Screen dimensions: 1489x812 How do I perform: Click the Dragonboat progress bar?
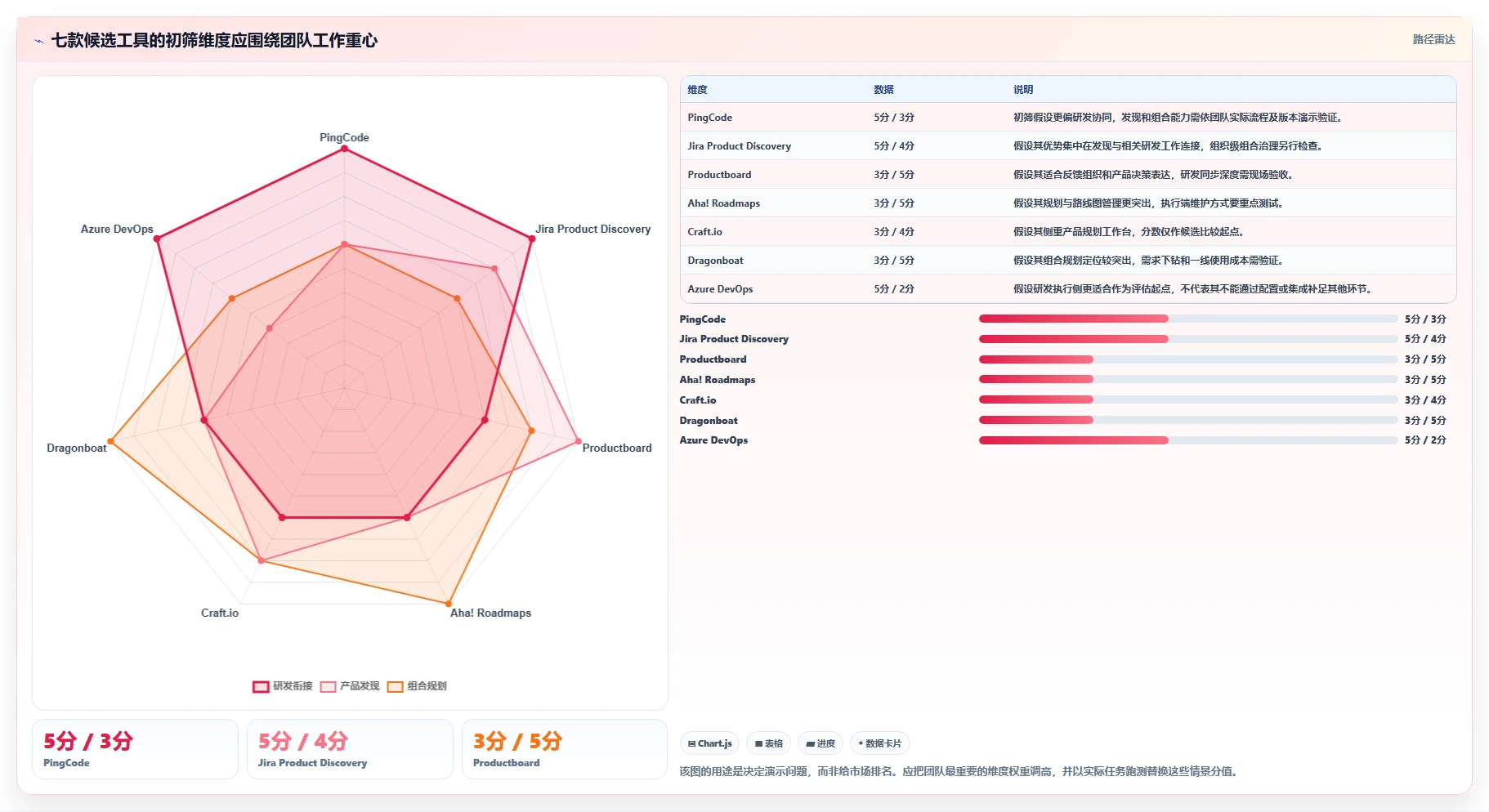coord(1187,420)
